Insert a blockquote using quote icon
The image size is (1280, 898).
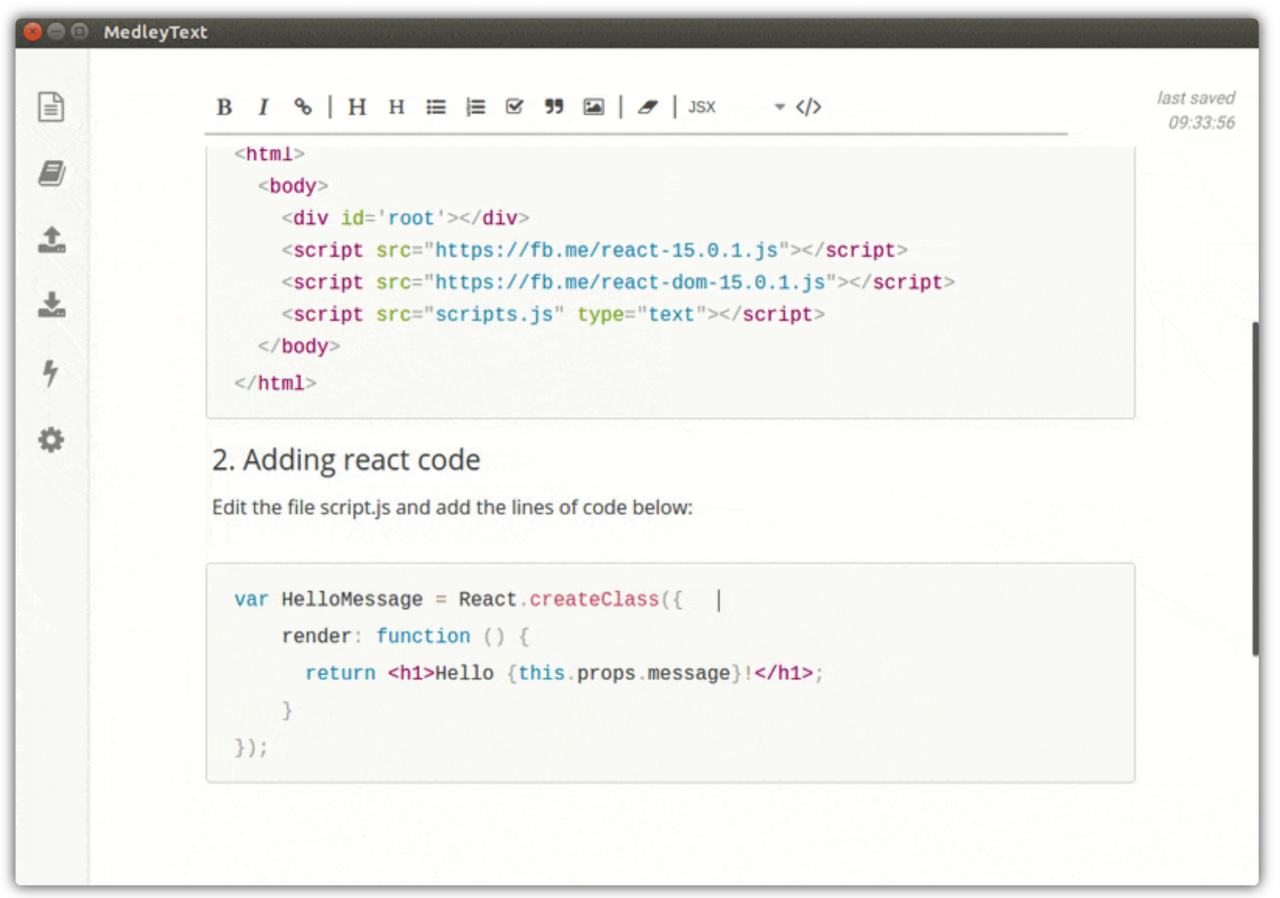coord(554,107)
